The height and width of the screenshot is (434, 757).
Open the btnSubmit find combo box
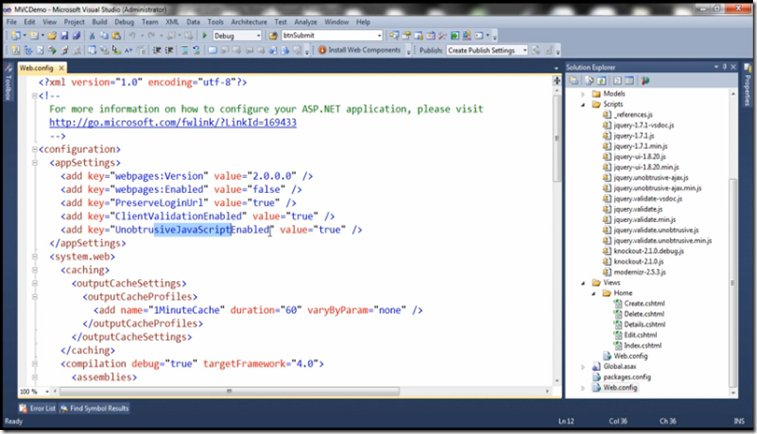point(379,36)
